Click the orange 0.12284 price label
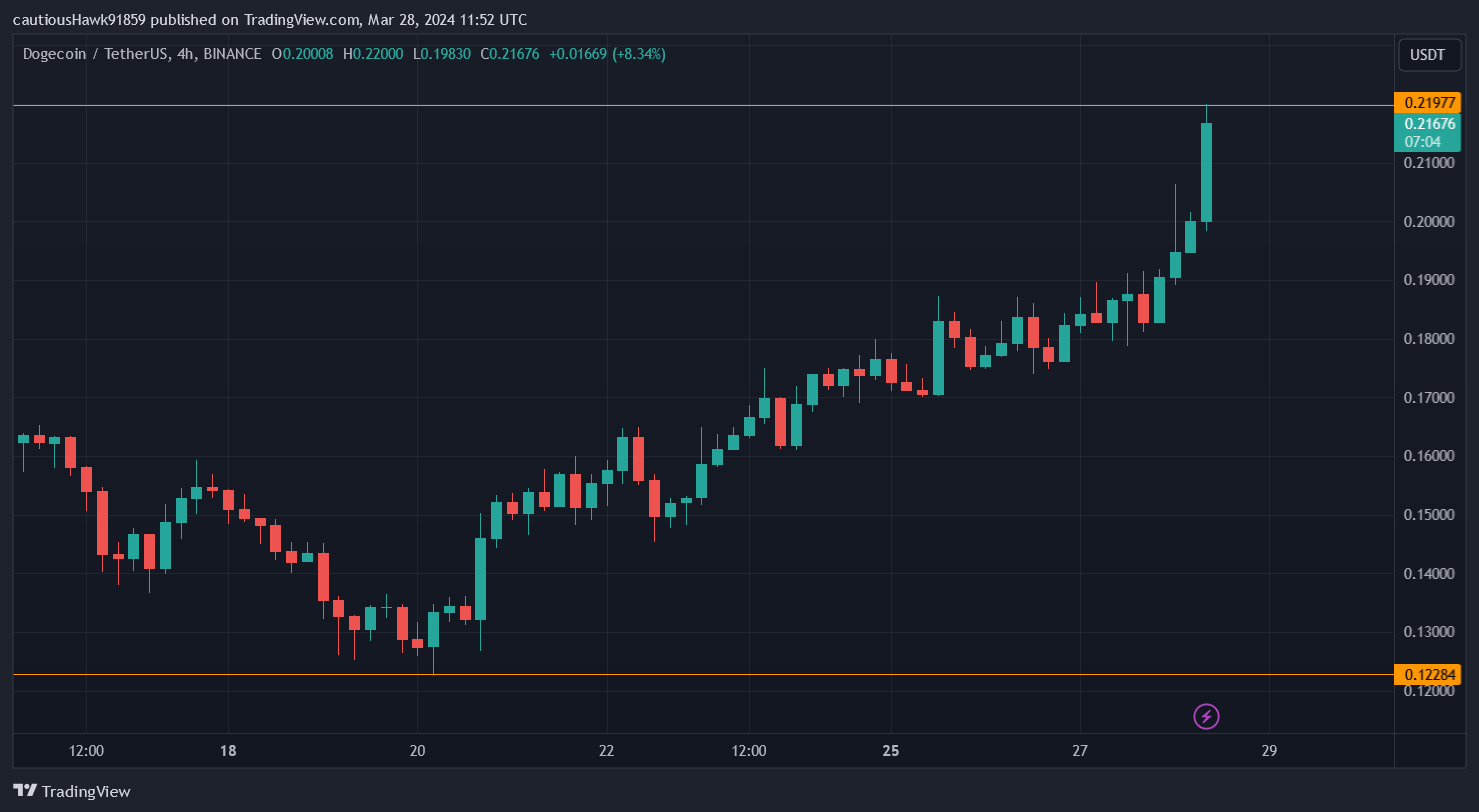 (1431, 675)
